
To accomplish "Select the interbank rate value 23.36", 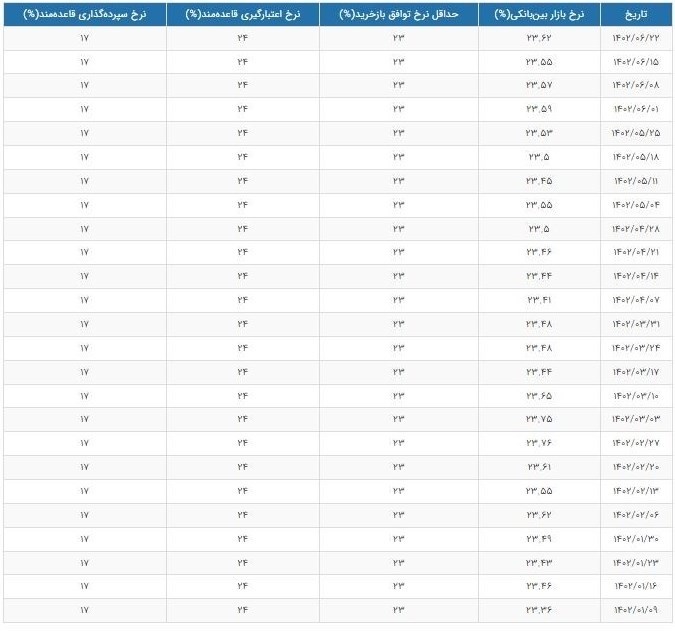I will (x=539, y=610).
